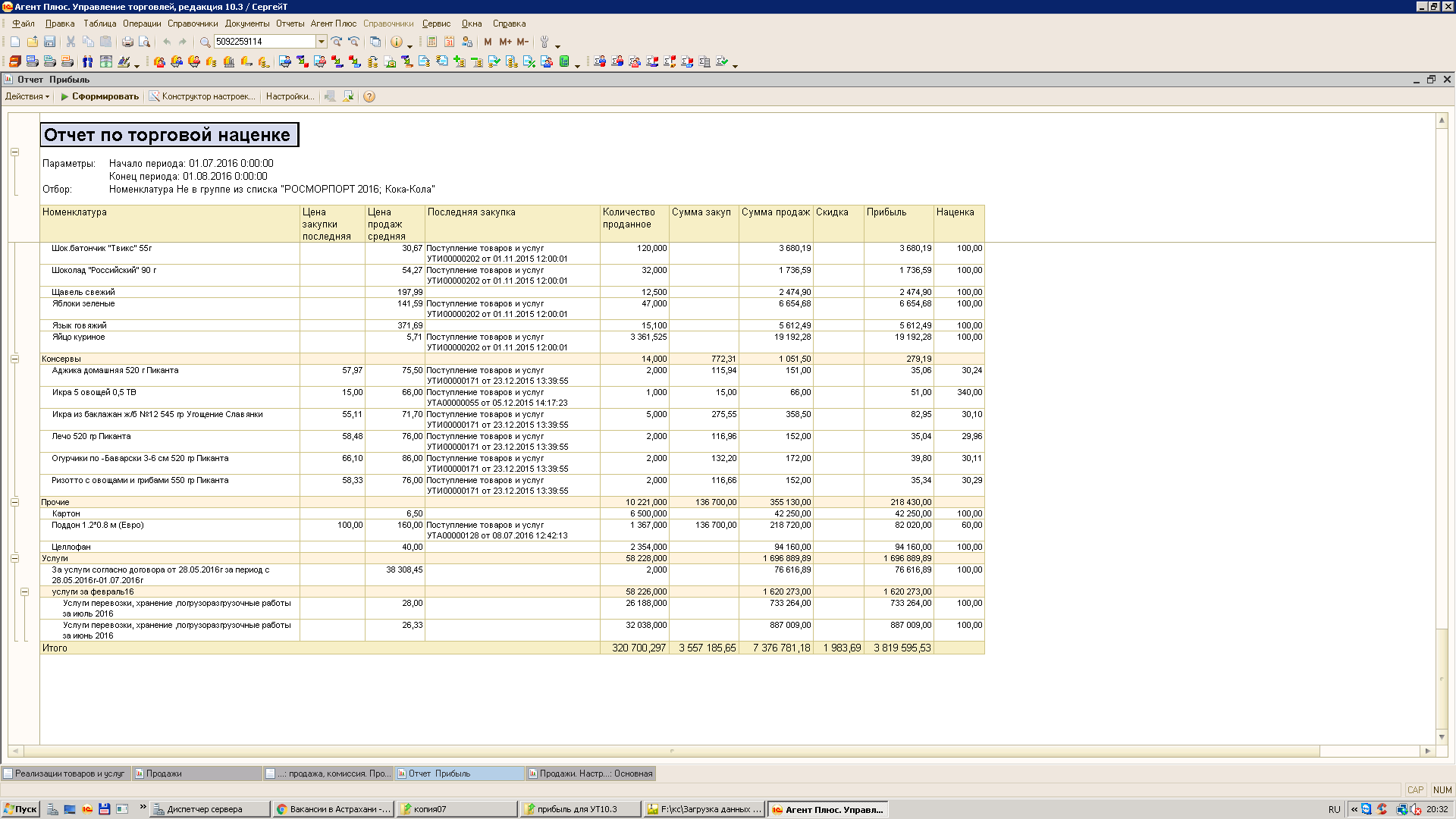Click the Пуск start button

coord(20,809)
